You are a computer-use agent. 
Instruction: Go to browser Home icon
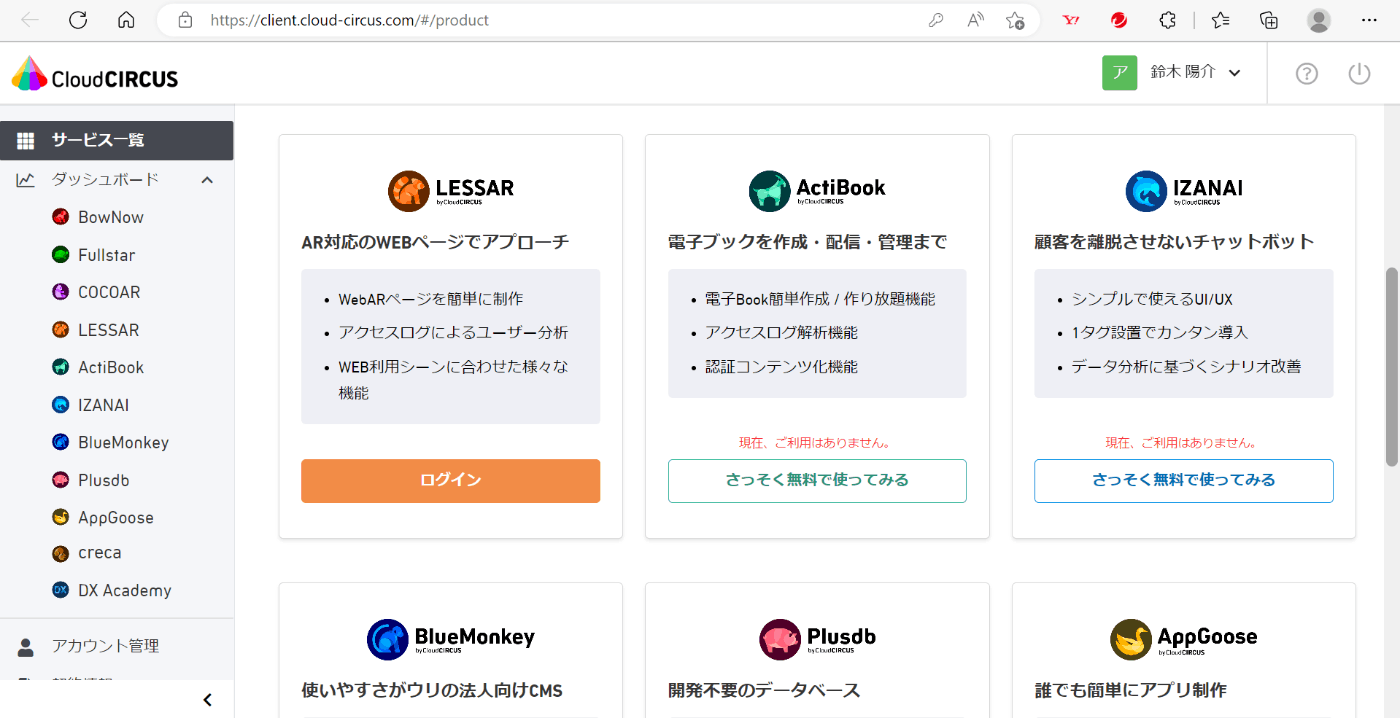tap(126, 20)
